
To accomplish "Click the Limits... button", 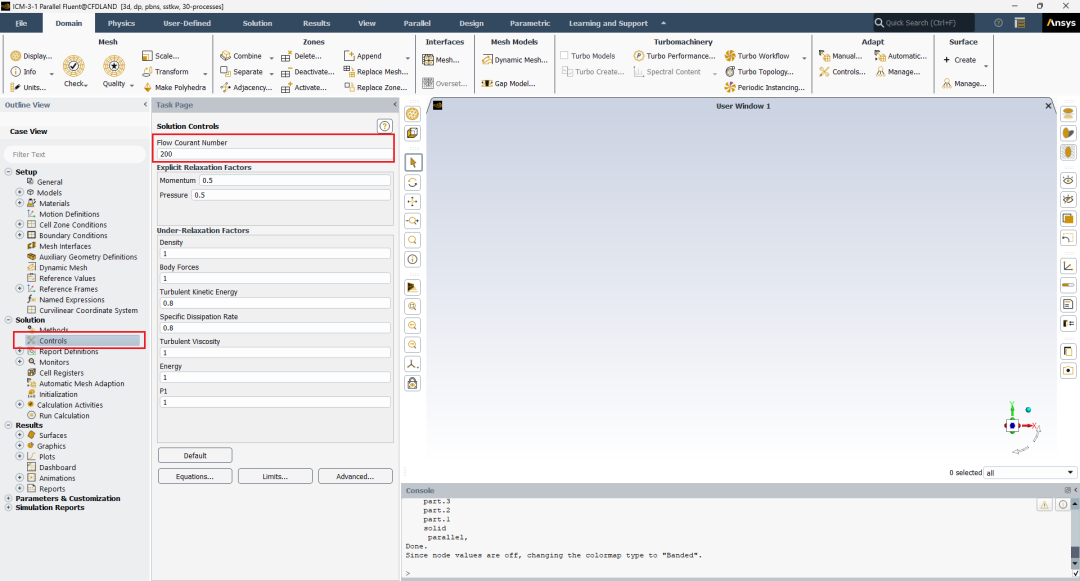I will [275, 476].
